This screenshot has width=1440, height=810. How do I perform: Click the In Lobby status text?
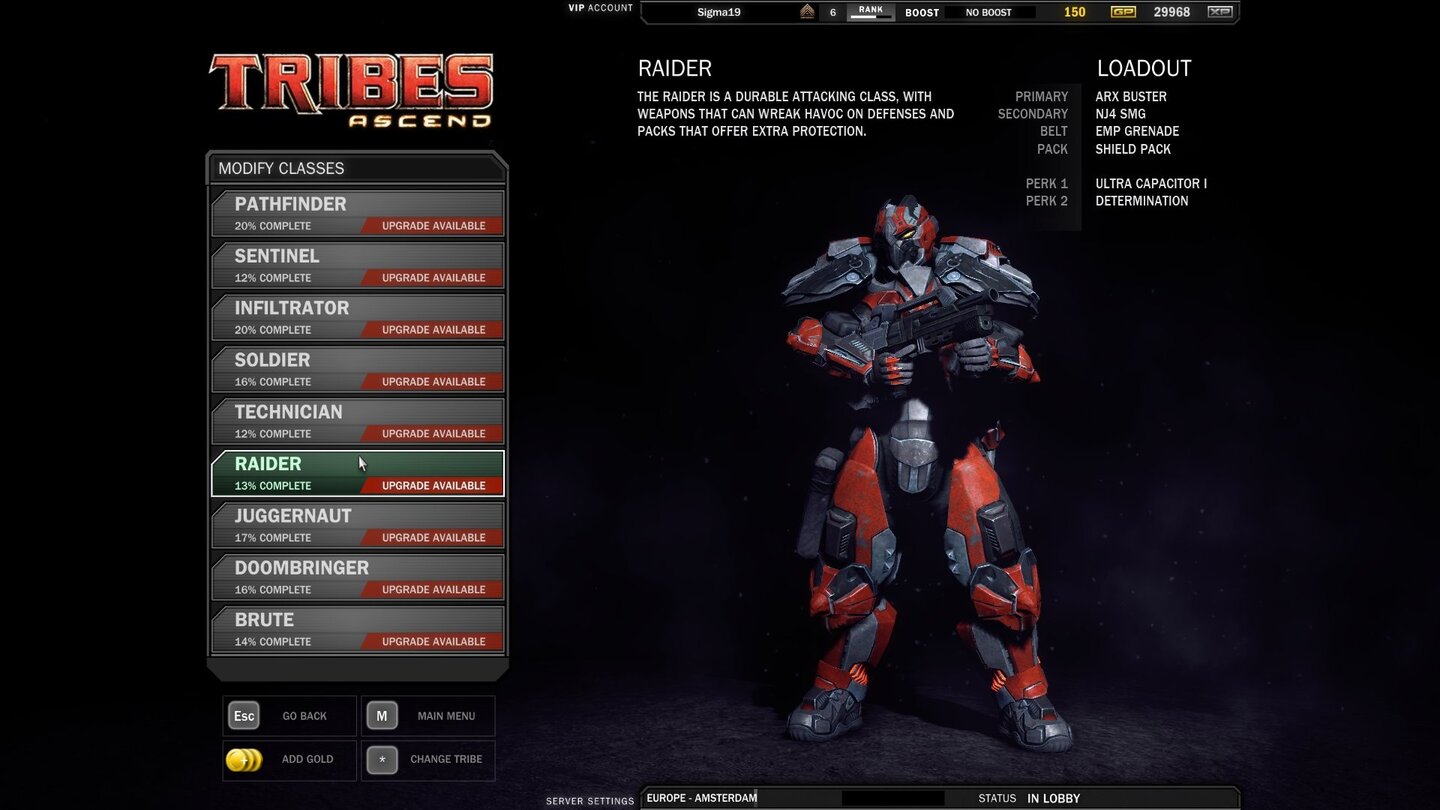click(1053, 798)
